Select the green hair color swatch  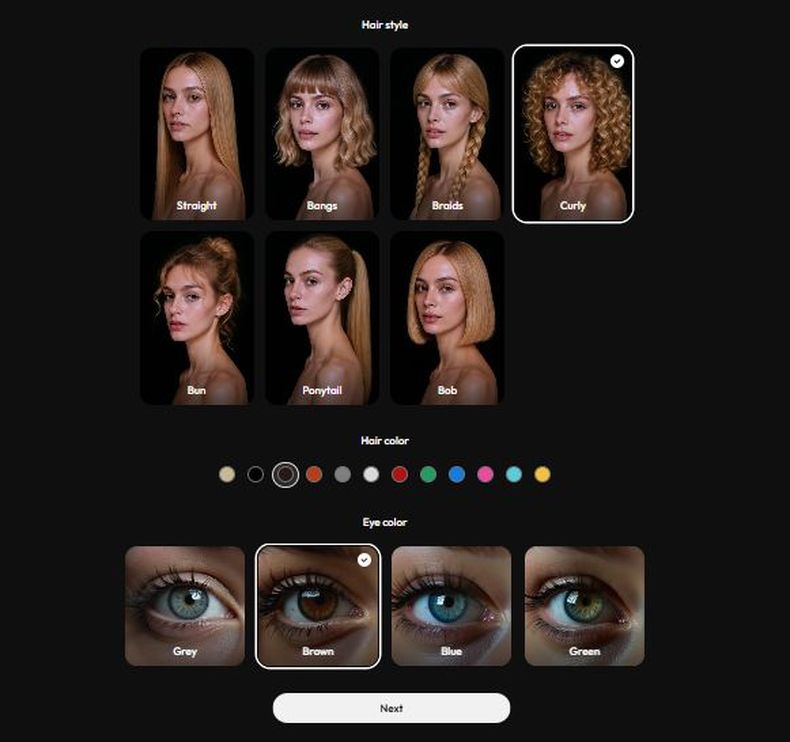[x=428, y=474]
